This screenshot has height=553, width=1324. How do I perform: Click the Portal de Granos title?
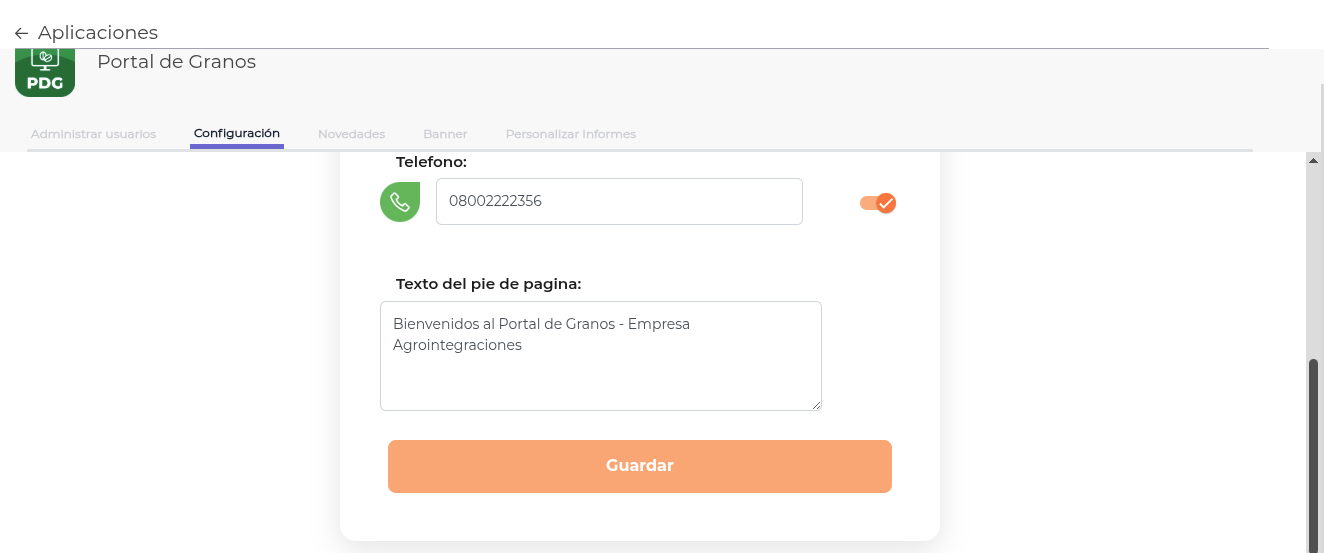coord(176,62)
